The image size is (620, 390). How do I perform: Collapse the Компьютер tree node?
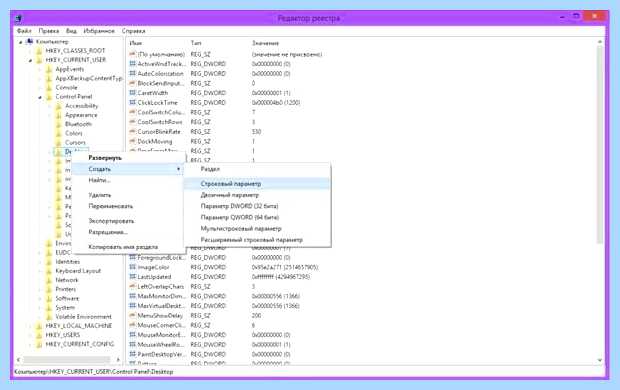coord(21,42)
